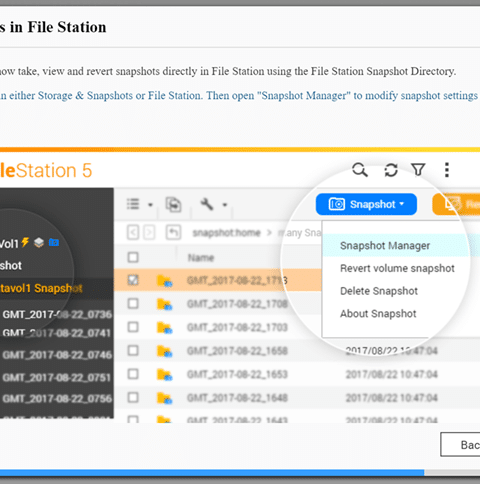Click the folder icon of GMT_2017-08-22_1653
Screen dimensions: 480x484
(x=164, y=374)
